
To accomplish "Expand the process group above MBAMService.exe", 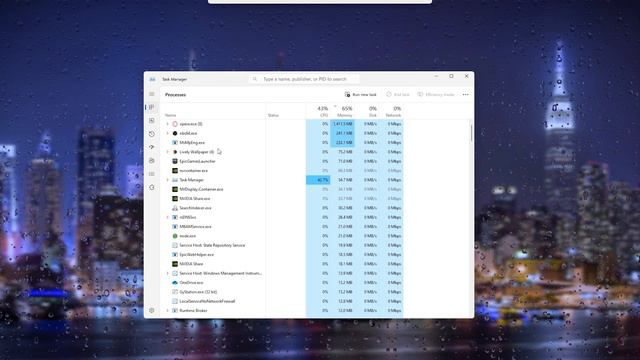I will (x=167, y=217).
